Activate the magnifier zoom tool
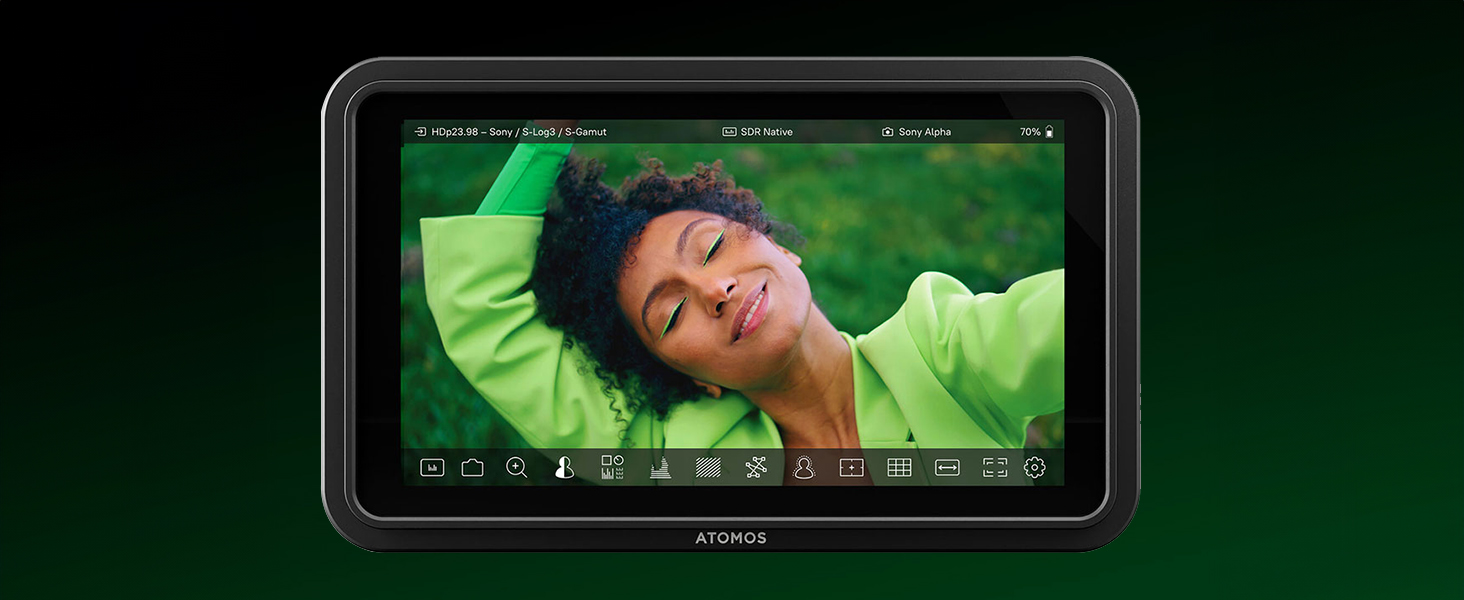Viewport: 1464px width, 600px height. [516, 467]
